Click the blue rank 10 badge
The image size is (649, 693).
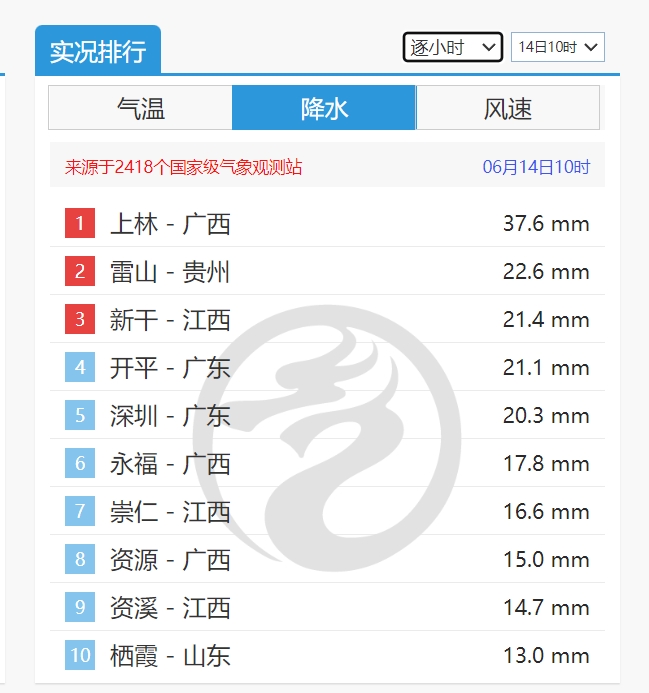(x=80, y=655)
